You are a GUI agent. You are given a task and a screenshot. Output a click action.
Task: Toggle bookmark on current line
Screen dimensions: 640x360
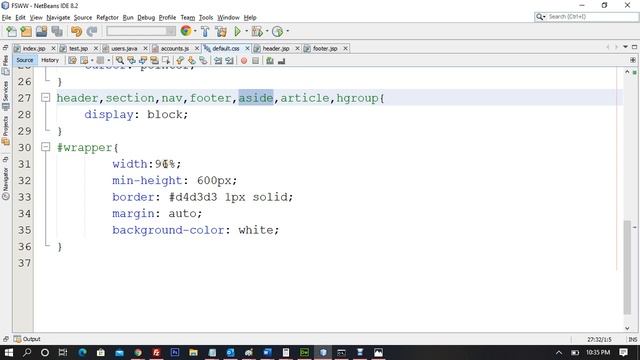(x=203, y=60)
